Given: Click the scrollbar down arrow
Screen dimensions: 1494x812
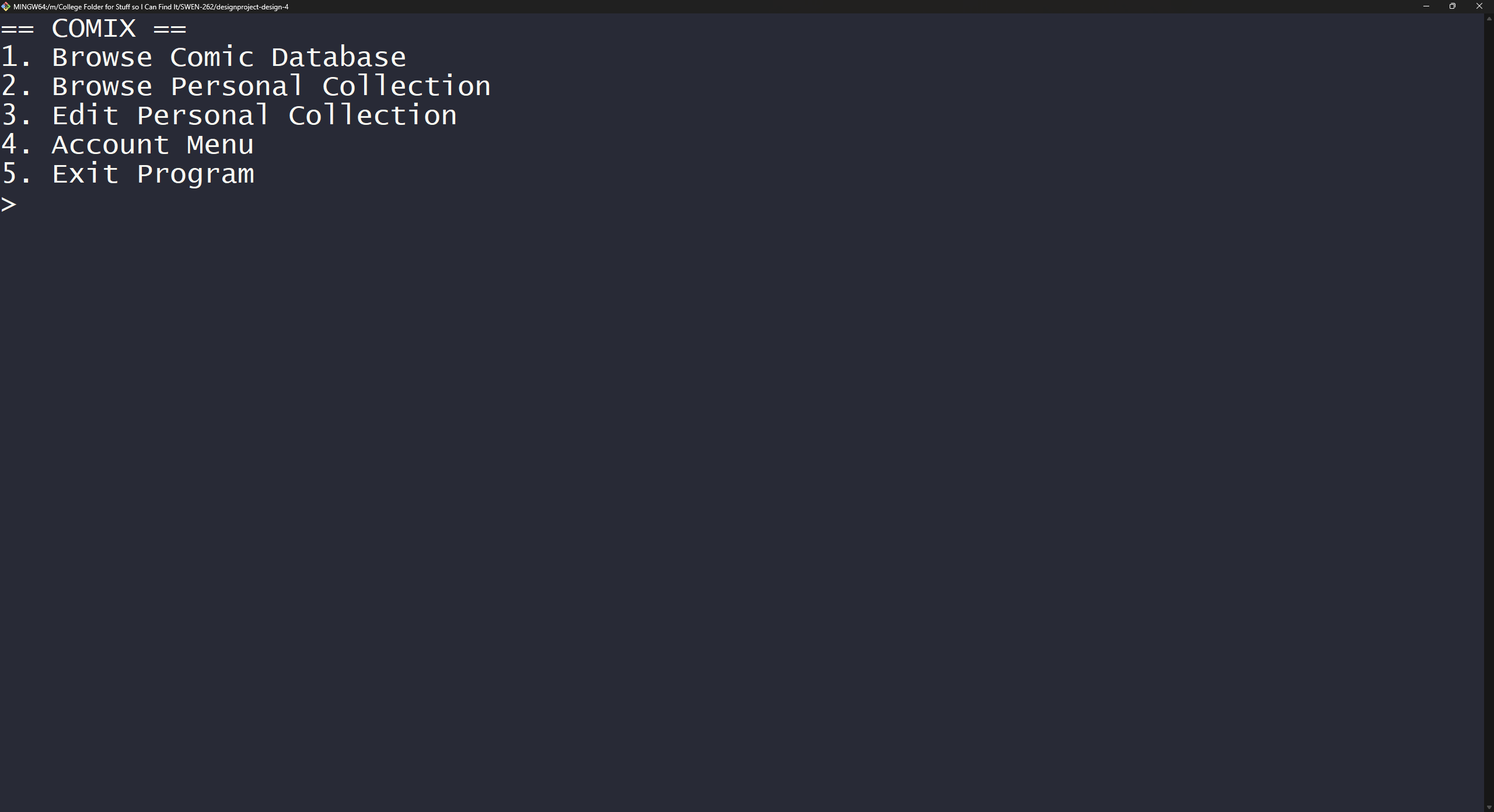Looking at the screenshot, I should click(1489, 807).
